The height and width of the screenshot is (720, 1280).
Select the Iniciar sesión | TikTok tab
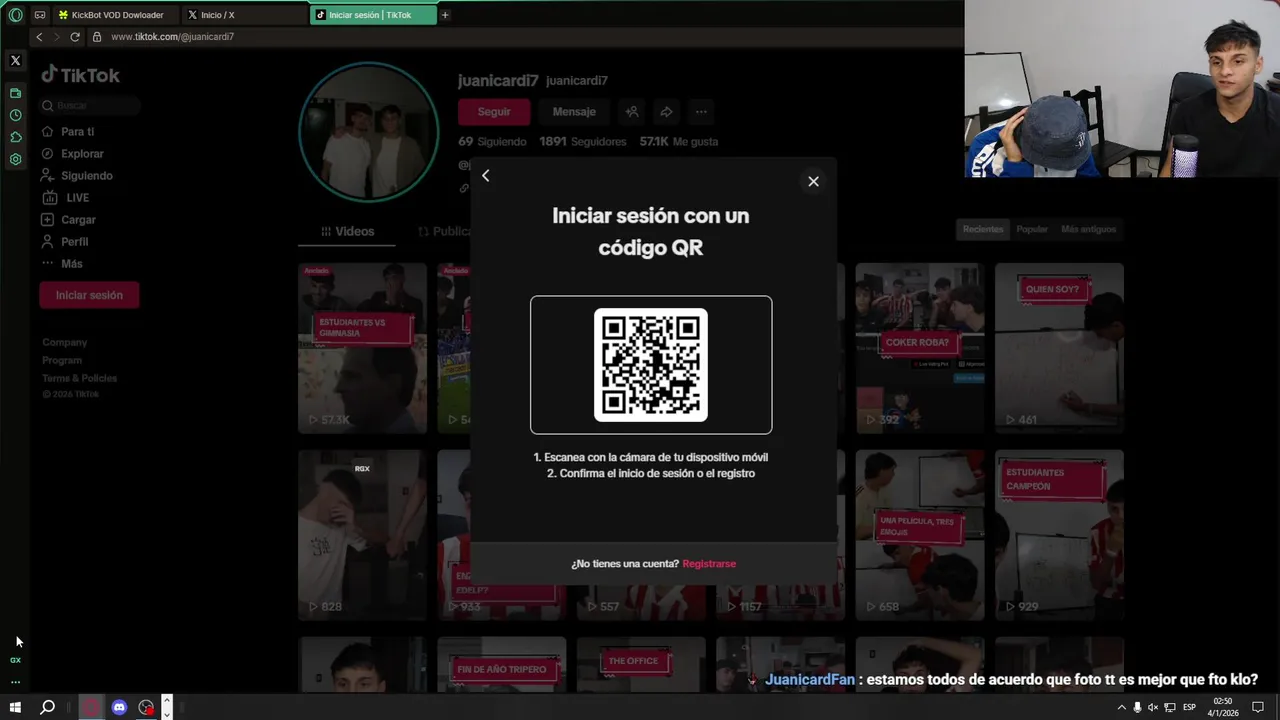373,15
